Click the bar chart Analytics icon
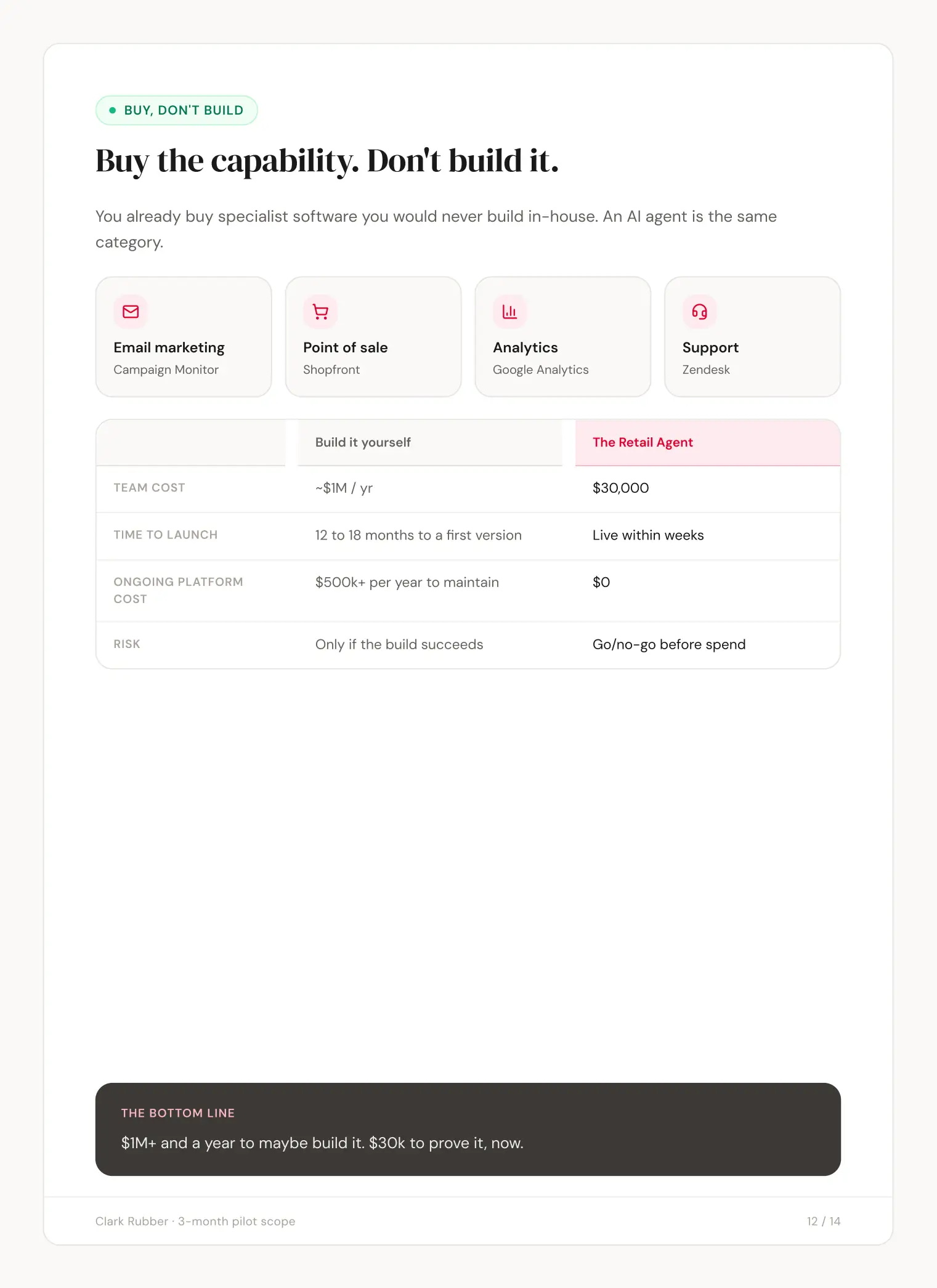937x1288 pixels. click(x=510, y=312)
